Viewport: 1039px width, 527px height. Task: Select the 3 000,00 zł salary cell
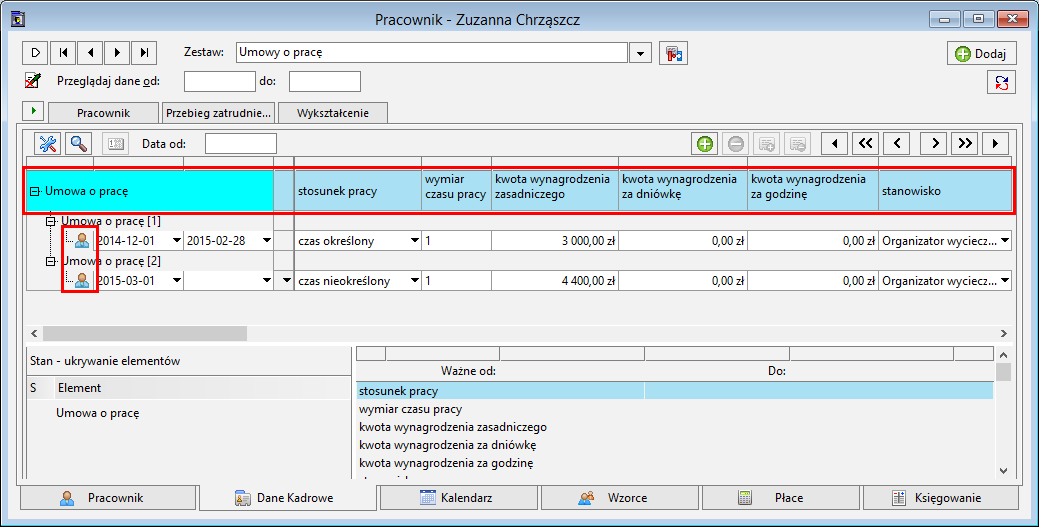(555, 241)
